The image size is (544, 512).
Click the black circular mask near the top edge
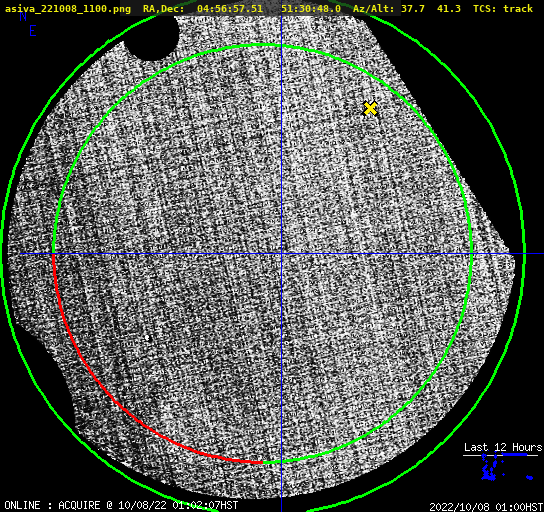point(153,36)
